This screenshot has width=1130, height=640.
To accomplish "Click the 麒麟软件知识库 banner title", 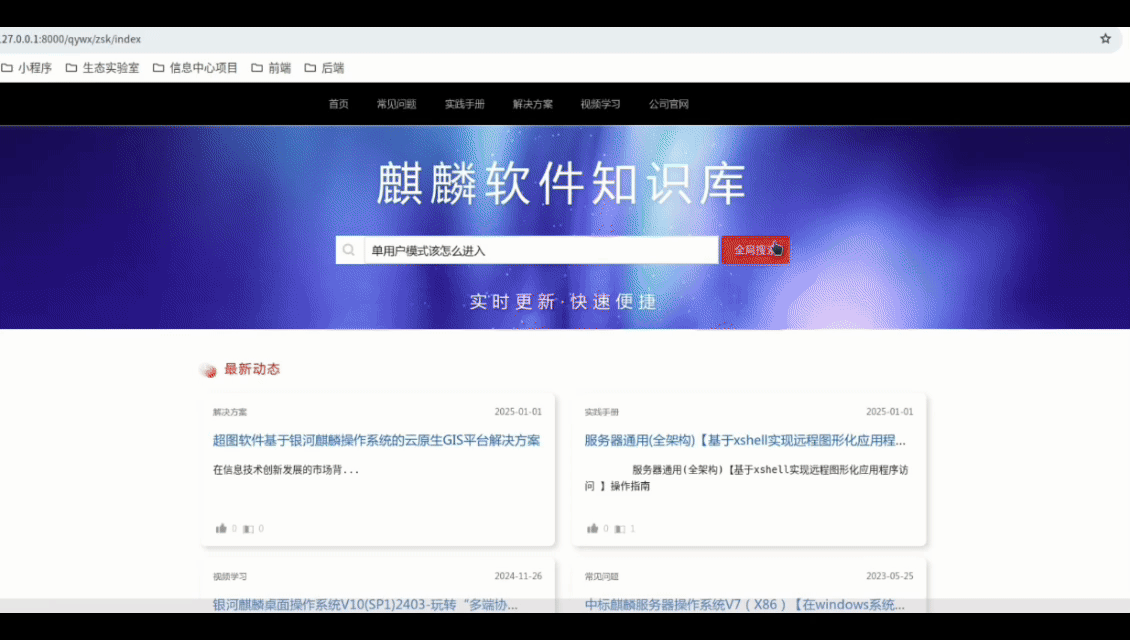I will (x=561, y=183).
